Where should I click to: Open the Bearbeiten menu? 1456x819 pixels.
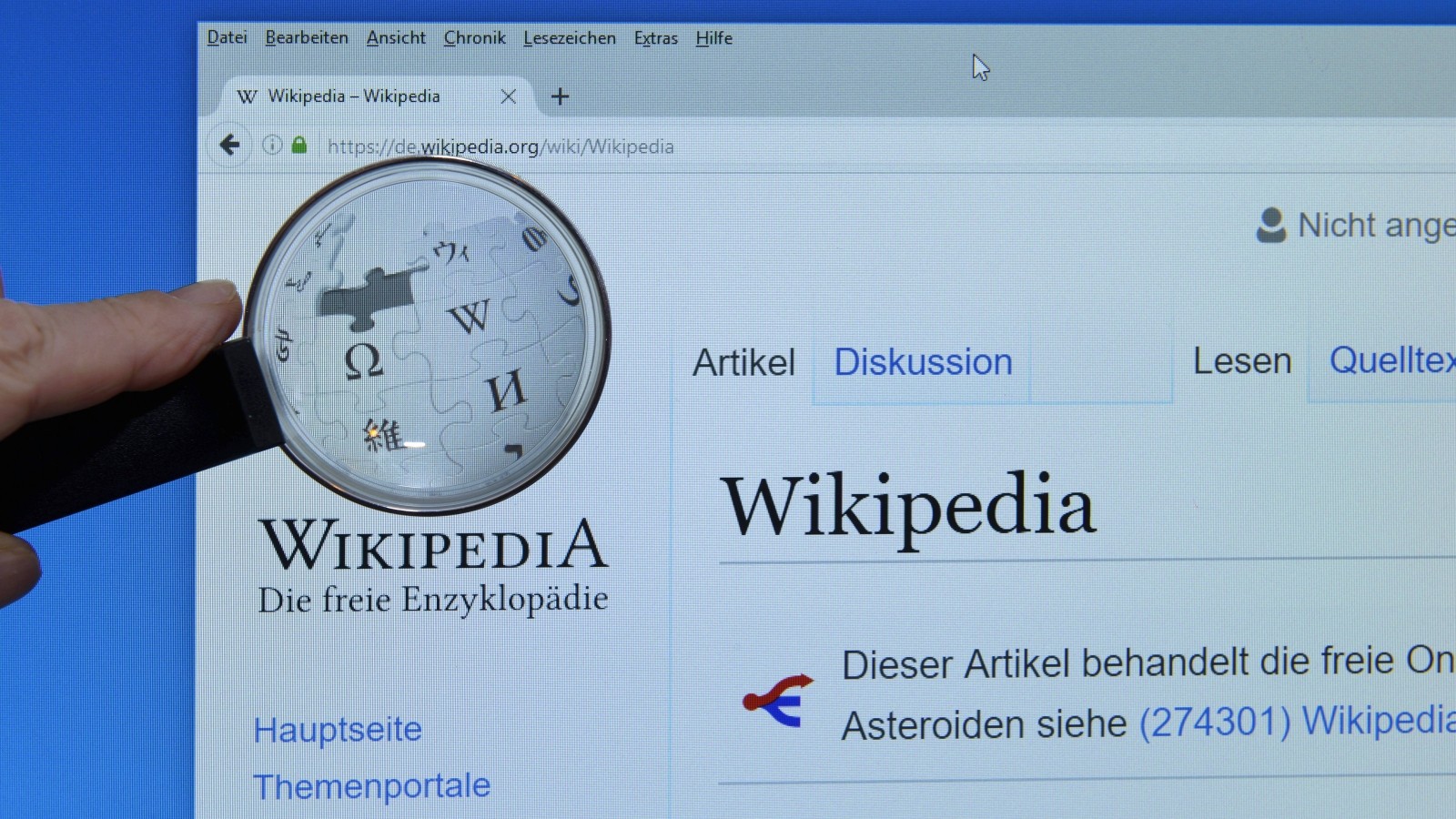[x=306, y=38]
